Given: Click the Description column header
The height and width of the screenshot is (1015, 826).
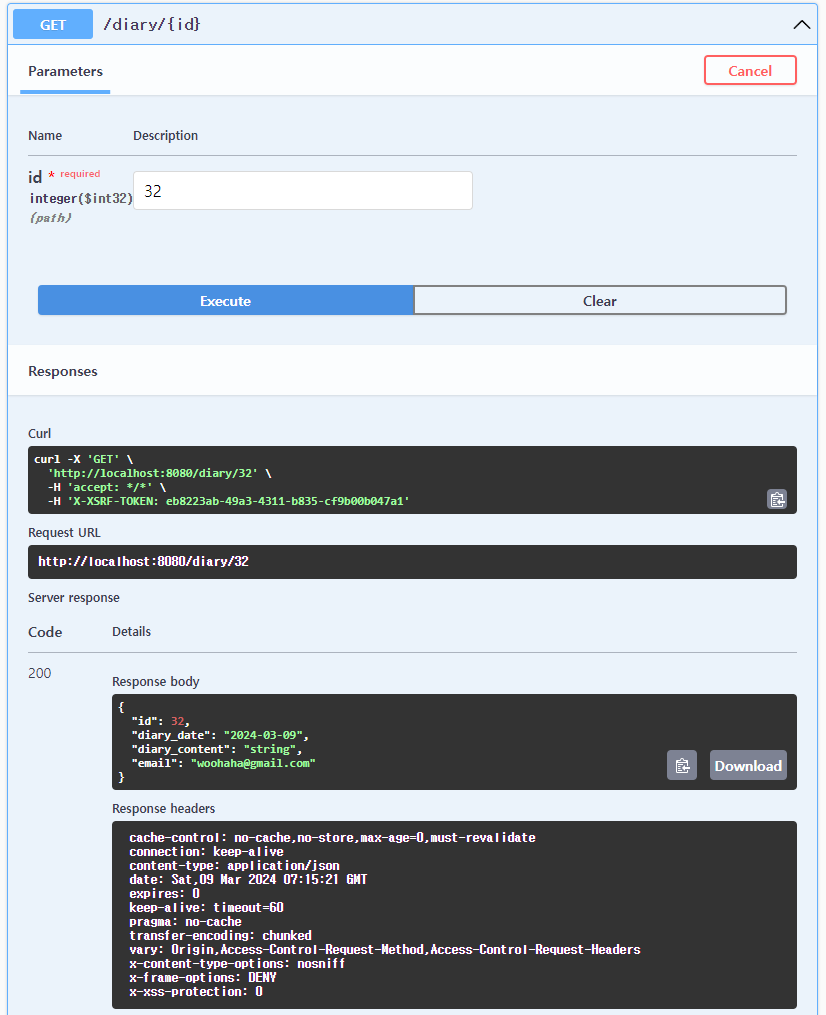Looking at the screenshot, I should [x=166, y=135].
